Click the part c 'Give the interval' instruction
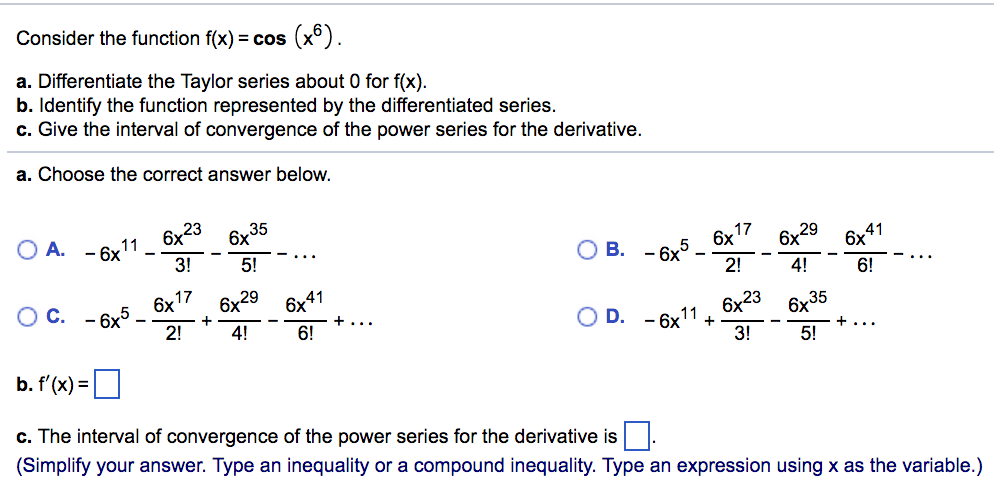This screenshot has width=994, height=491. tap(330, 129)
